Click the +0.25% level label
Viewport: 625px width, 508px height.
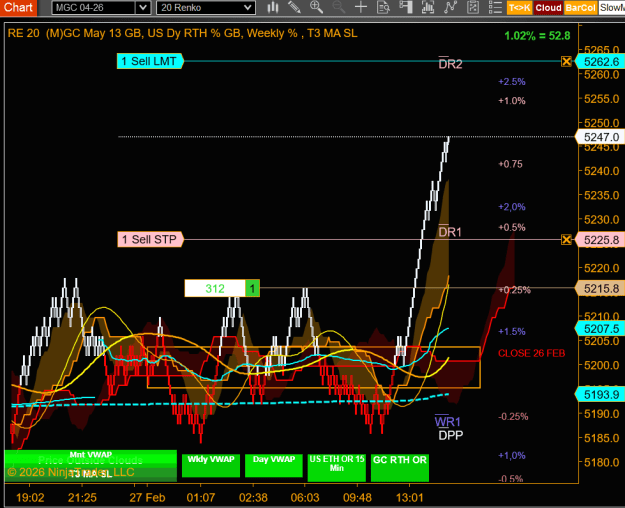point(515,290)
